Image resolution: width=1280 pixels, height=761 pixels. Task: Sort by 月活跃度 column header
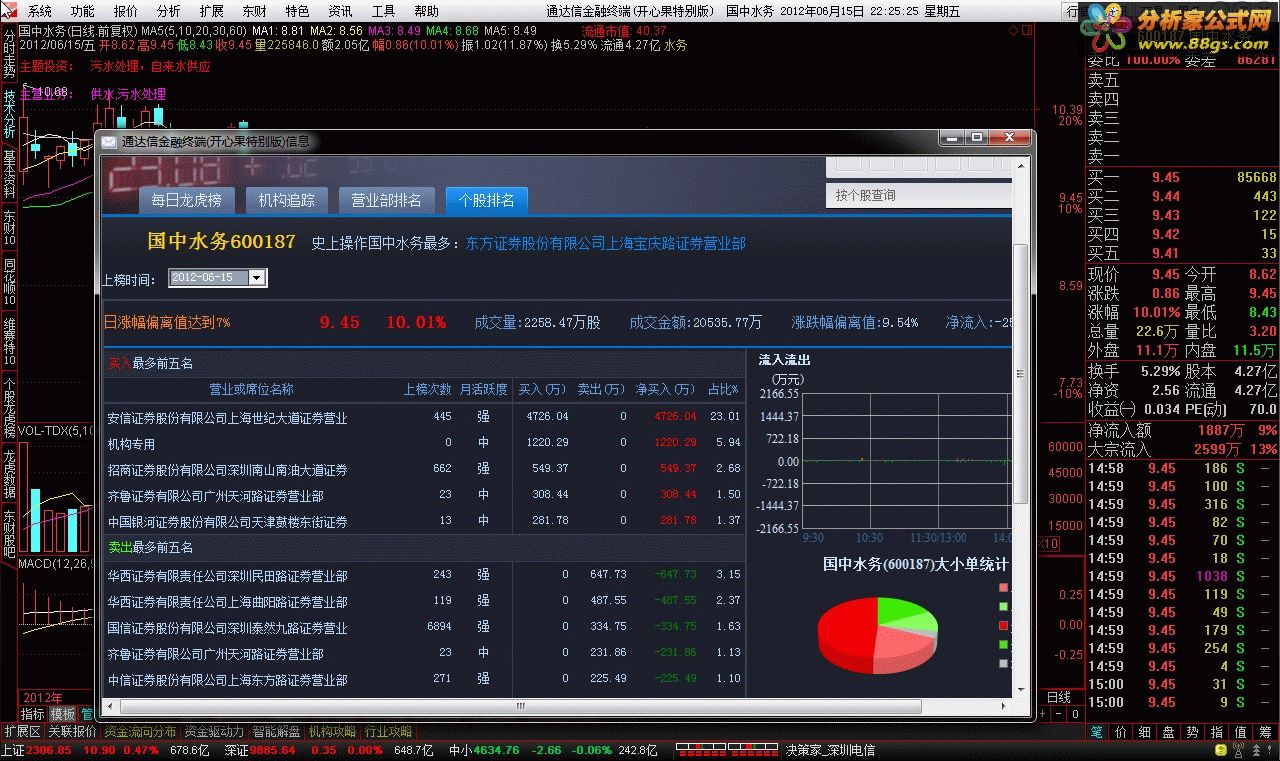coord(483,390)
